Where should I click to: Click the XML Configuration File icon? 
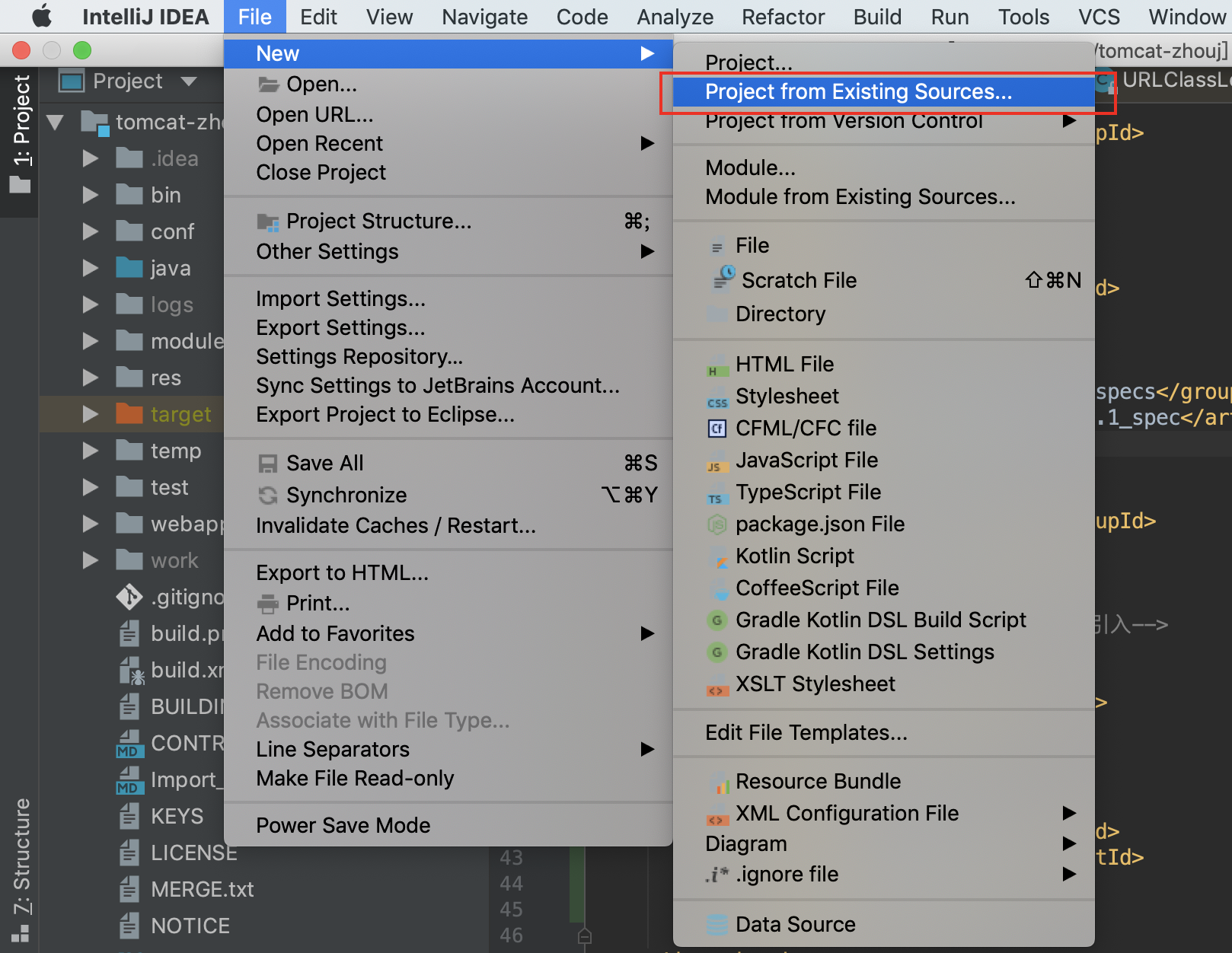[x=717, y=814]
